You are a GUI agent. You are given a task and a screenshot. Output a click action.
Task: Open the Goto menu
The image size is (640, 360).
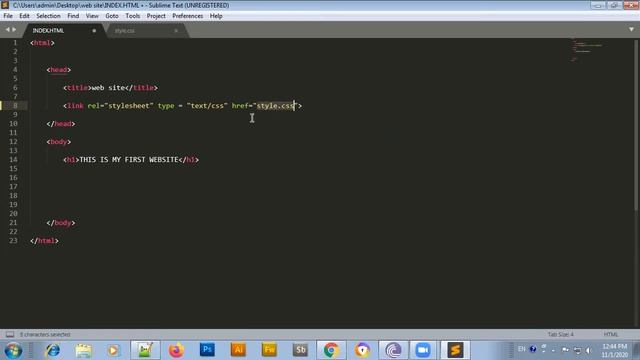(x=112, y=16)
